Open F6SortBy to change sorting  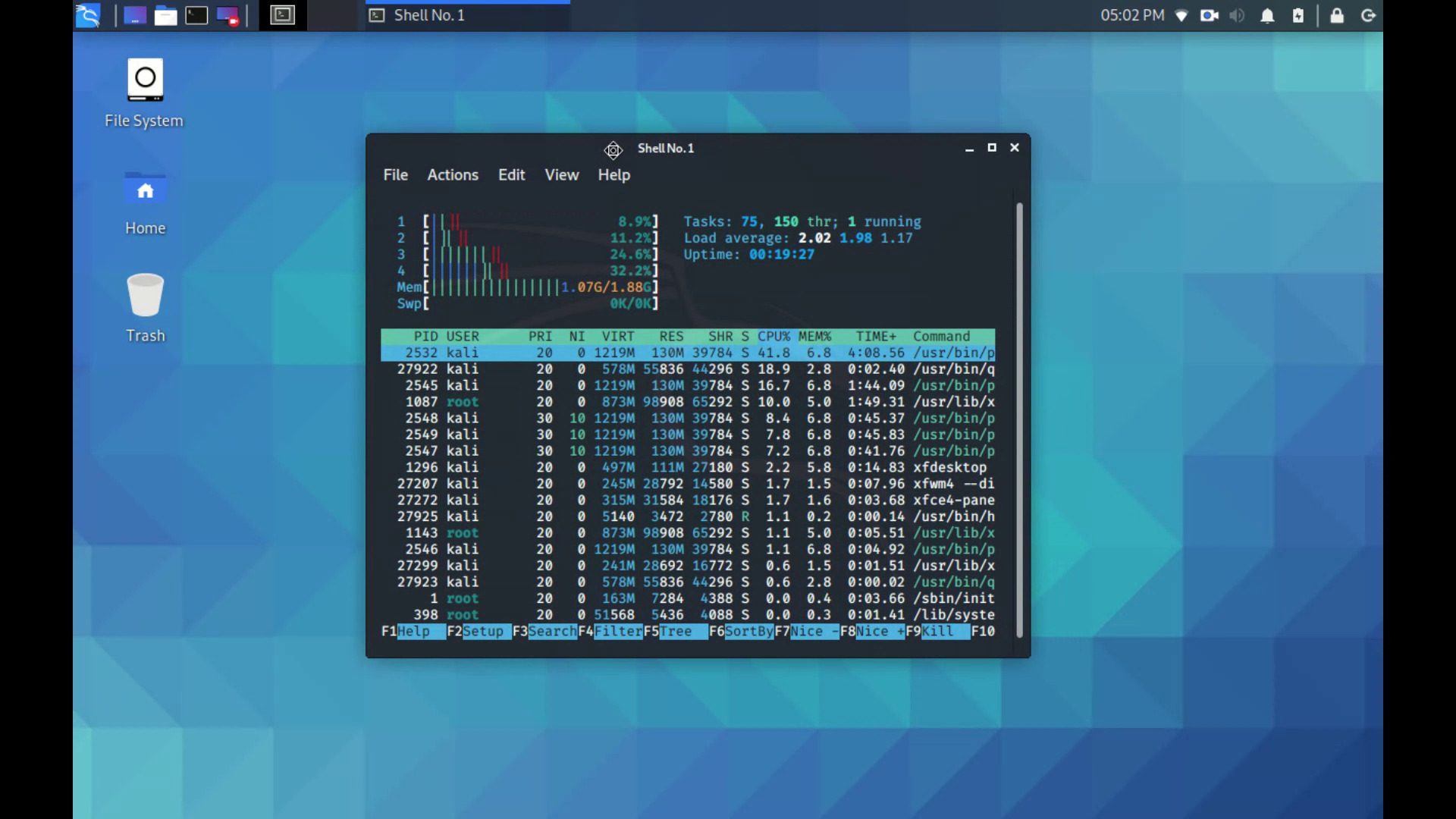coord(743,631)
